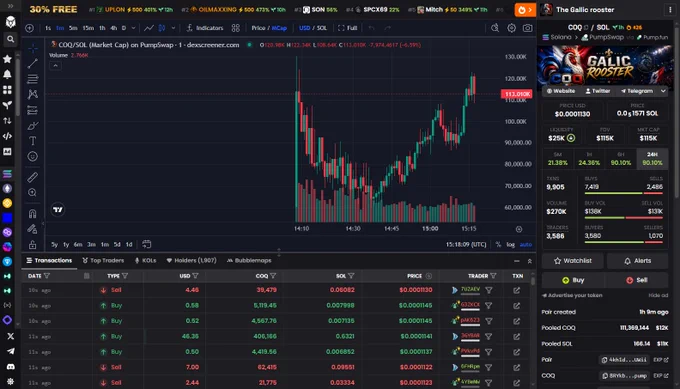Open chart settings gear icon

(512, 28)
